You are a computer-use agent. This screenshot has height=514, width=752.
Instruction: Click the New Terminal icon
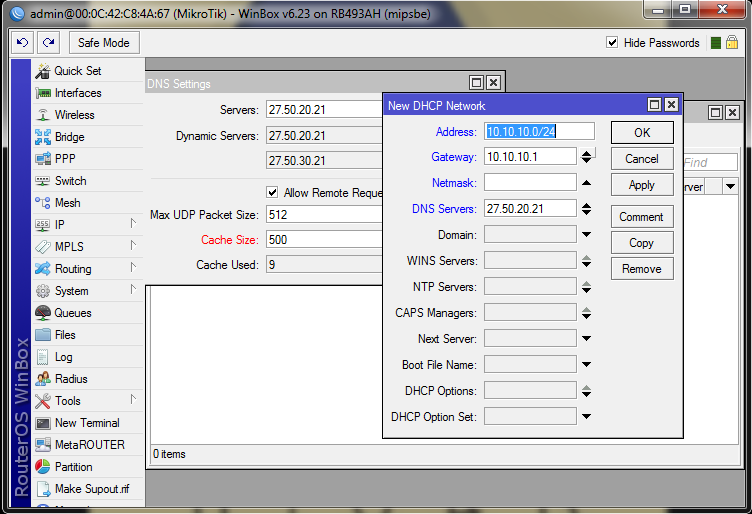(x=43, y=423)
